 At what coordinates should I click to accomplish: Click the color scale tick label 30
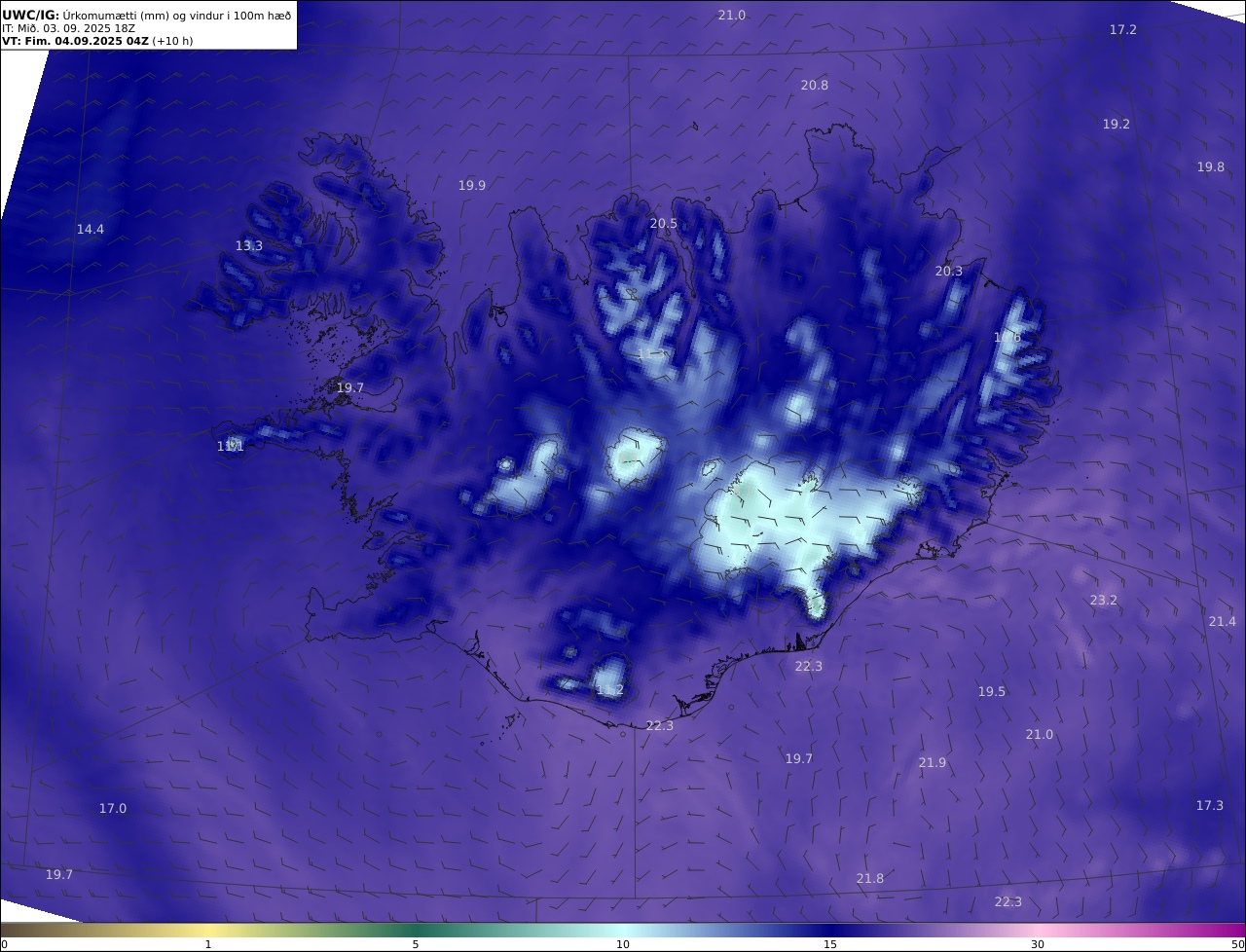click(1038, 944)
